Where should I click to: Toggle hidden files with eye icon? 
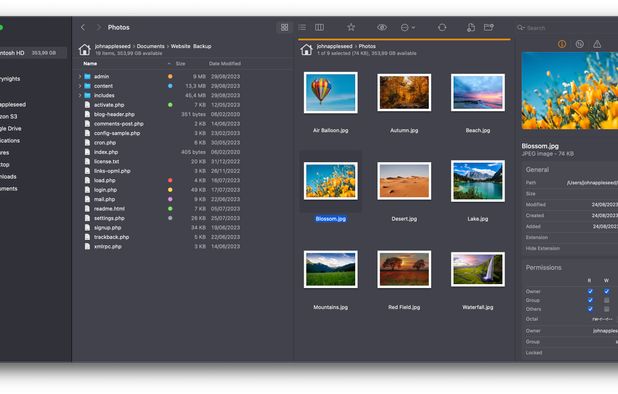coord(382,27)
